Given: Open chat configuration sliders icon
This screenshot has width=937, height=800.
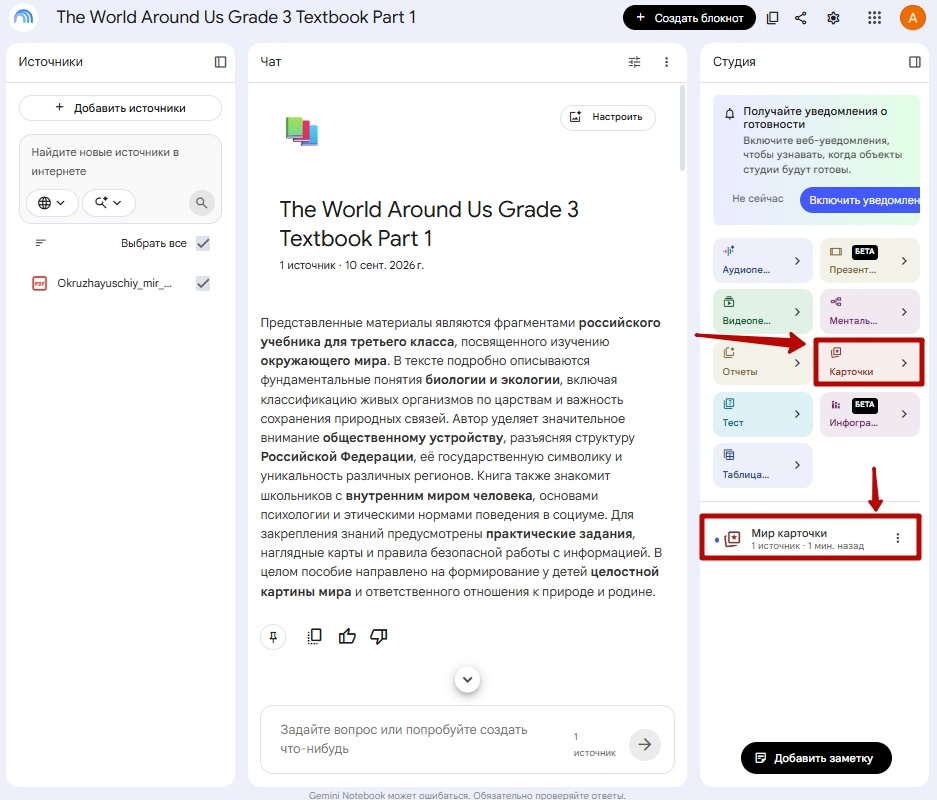Looking at the screenshot, I should 635,62.
